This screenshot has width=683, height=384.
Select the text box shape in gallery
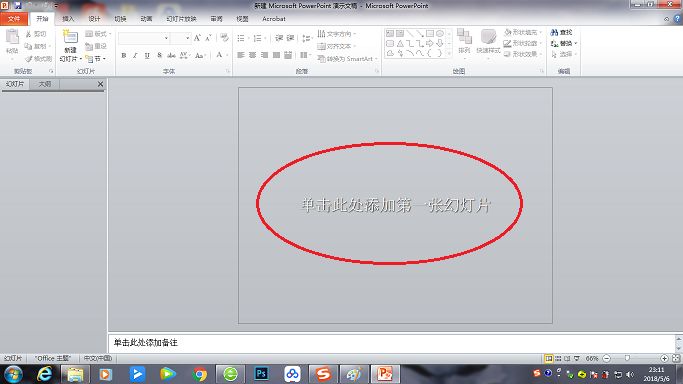pos(390,34)
